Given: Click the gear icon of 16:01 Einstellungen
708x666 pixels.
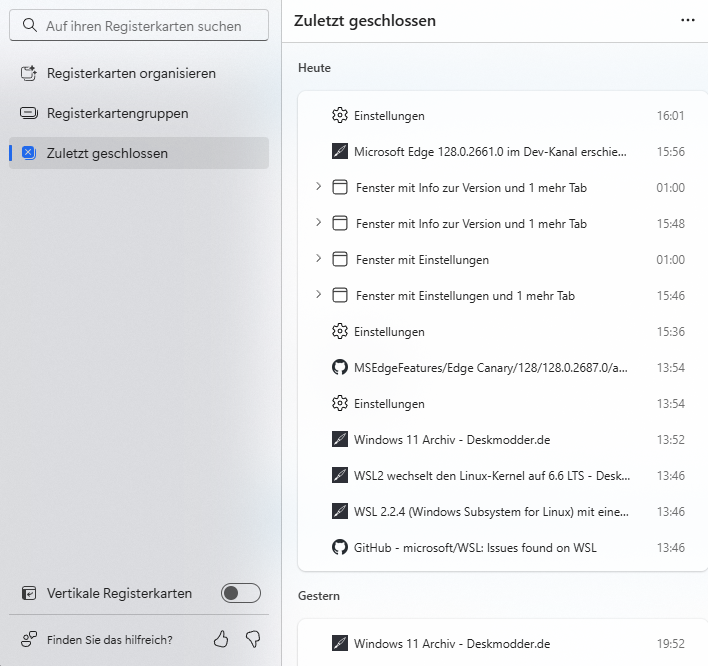Looking at the screenshot, I should 339,115.
